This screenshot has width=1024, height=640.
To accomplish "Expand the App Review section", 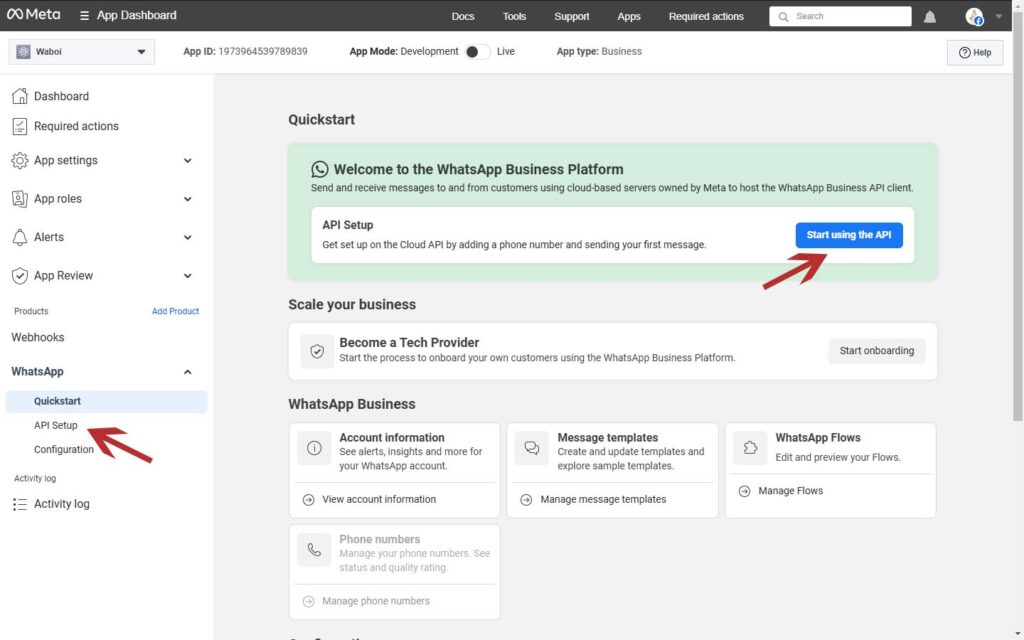I will (x=187, y=276).
